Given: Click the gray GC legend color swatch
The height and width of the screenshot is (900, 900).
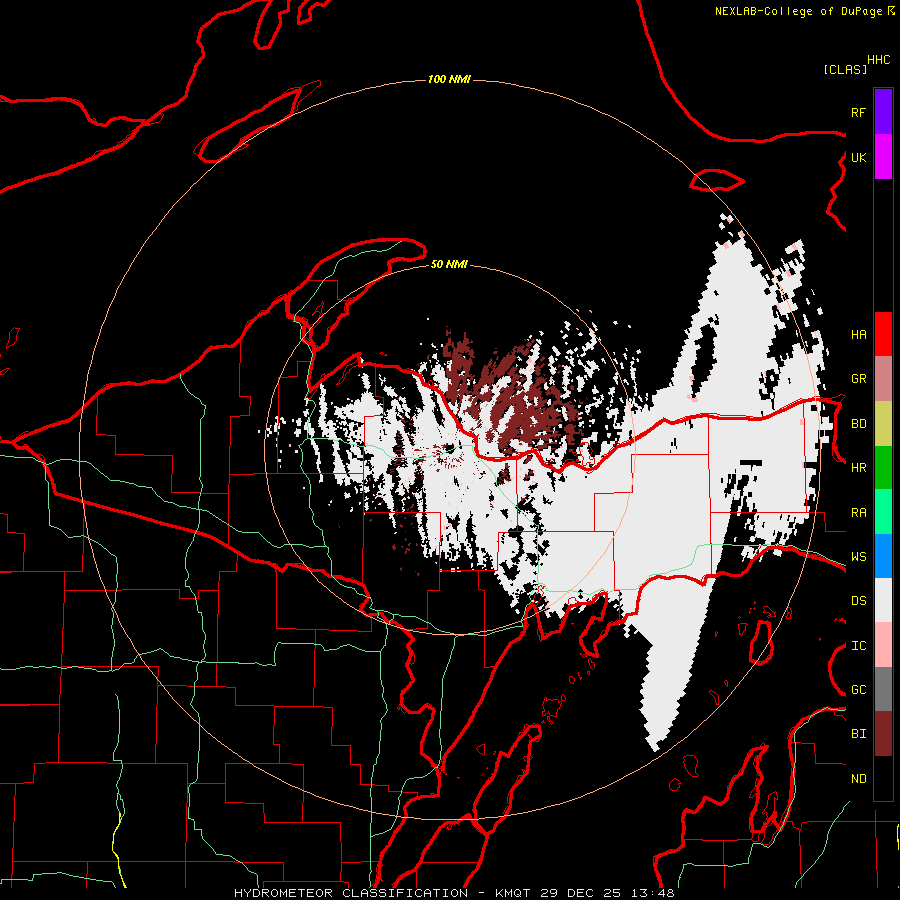Looking at the screenshot, I should pyautogui.click(x=883, y=689).
